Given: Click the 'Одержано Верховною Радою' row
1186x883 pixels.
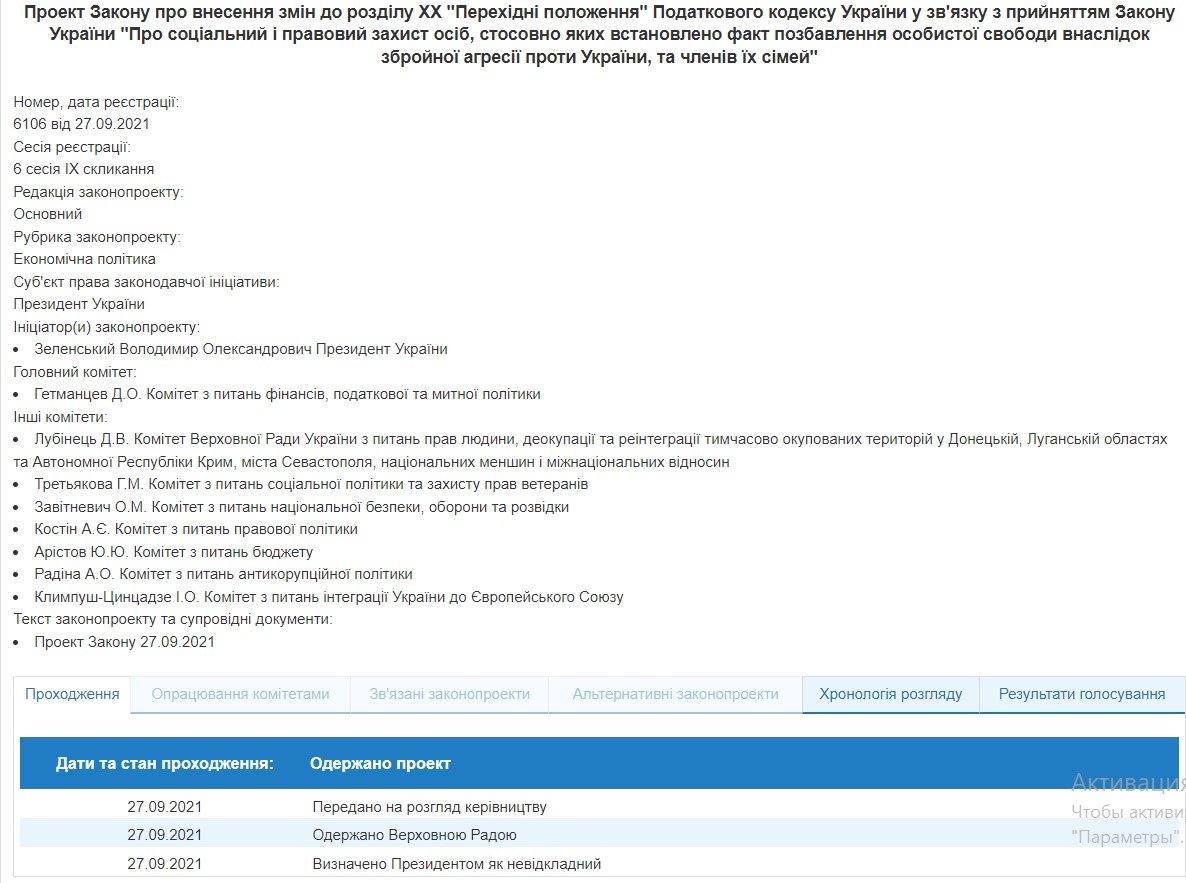Looking at the screenshot, I should [414, 834].
